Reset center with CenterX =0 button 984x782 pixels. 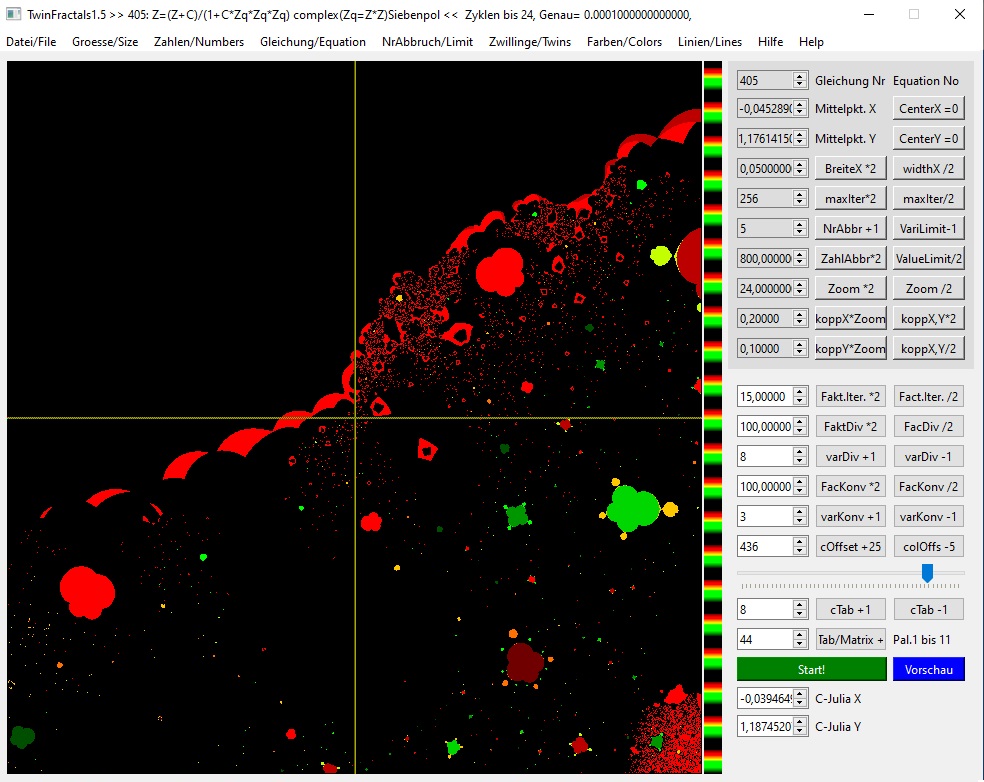tap(929, 109)
